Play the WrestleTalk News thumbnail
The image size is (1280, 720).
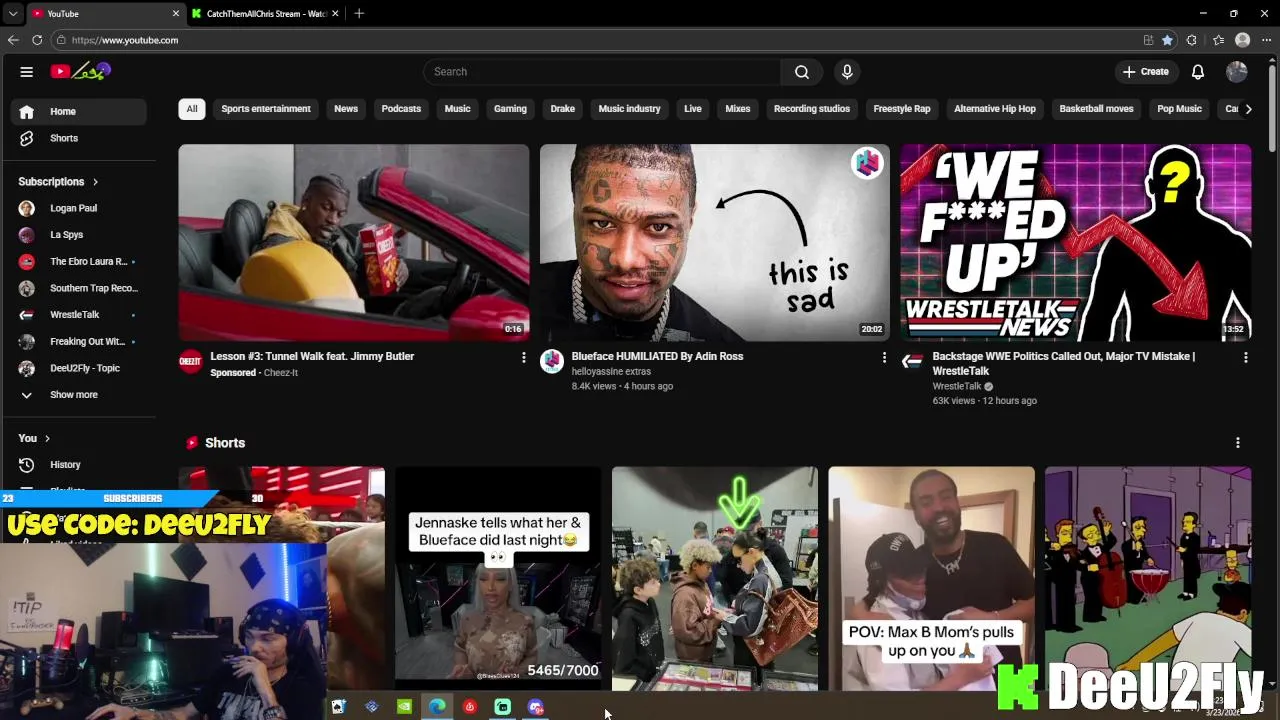tap(1076, 243)
